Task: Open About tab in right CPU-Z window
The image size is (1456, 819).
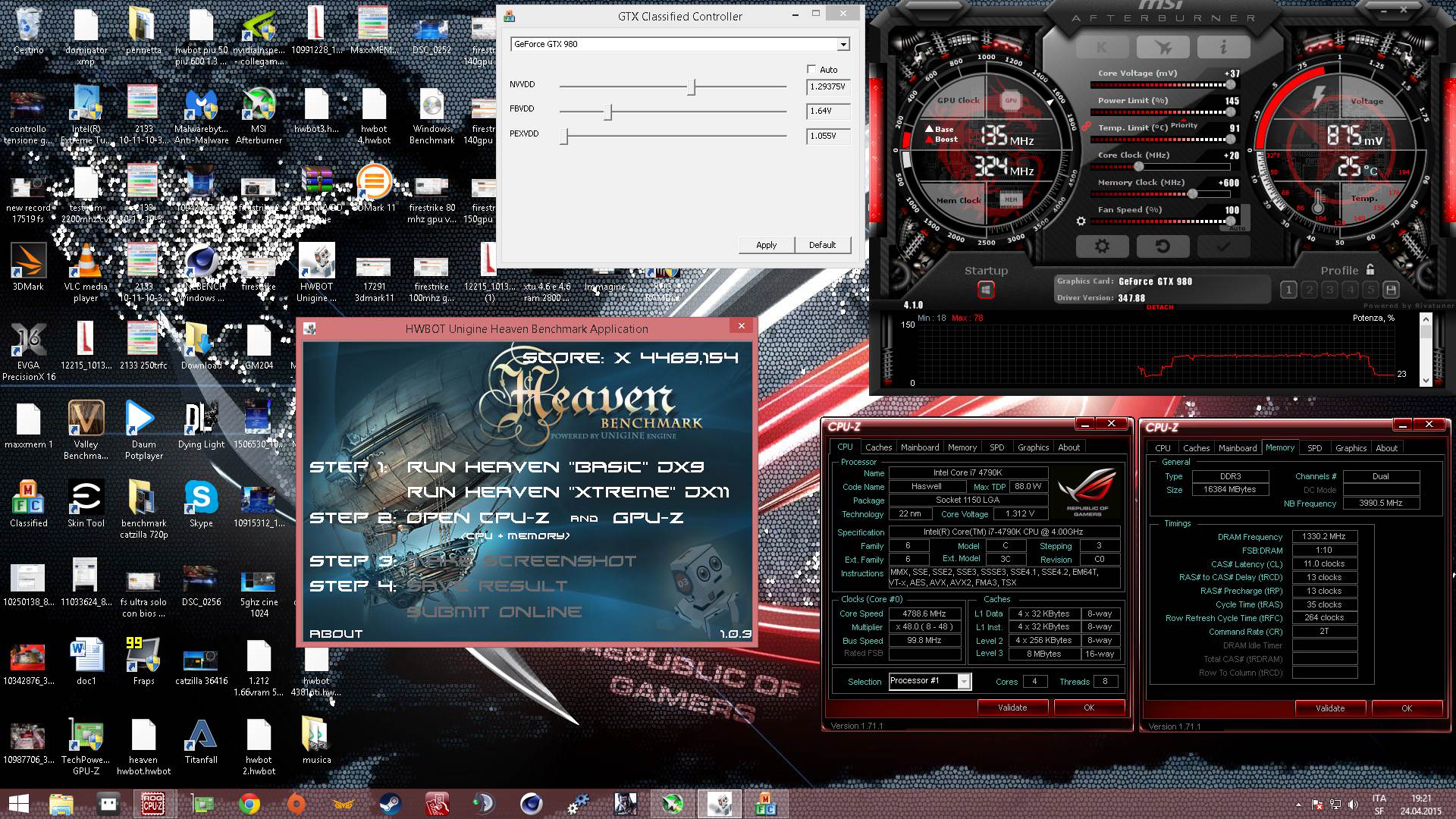Action: click(x=1386, y=448)
